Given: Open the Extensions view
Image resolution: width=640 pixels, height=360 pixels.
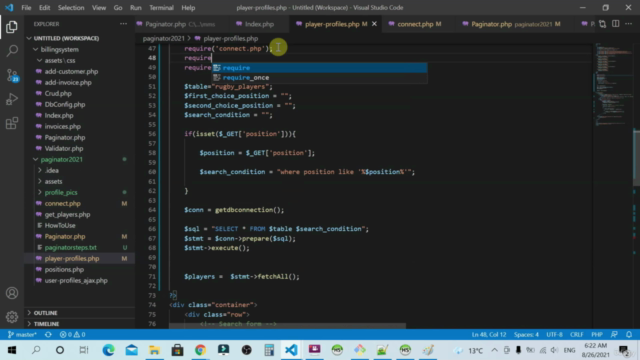Looking at the screenshot, I should [12, 123].
